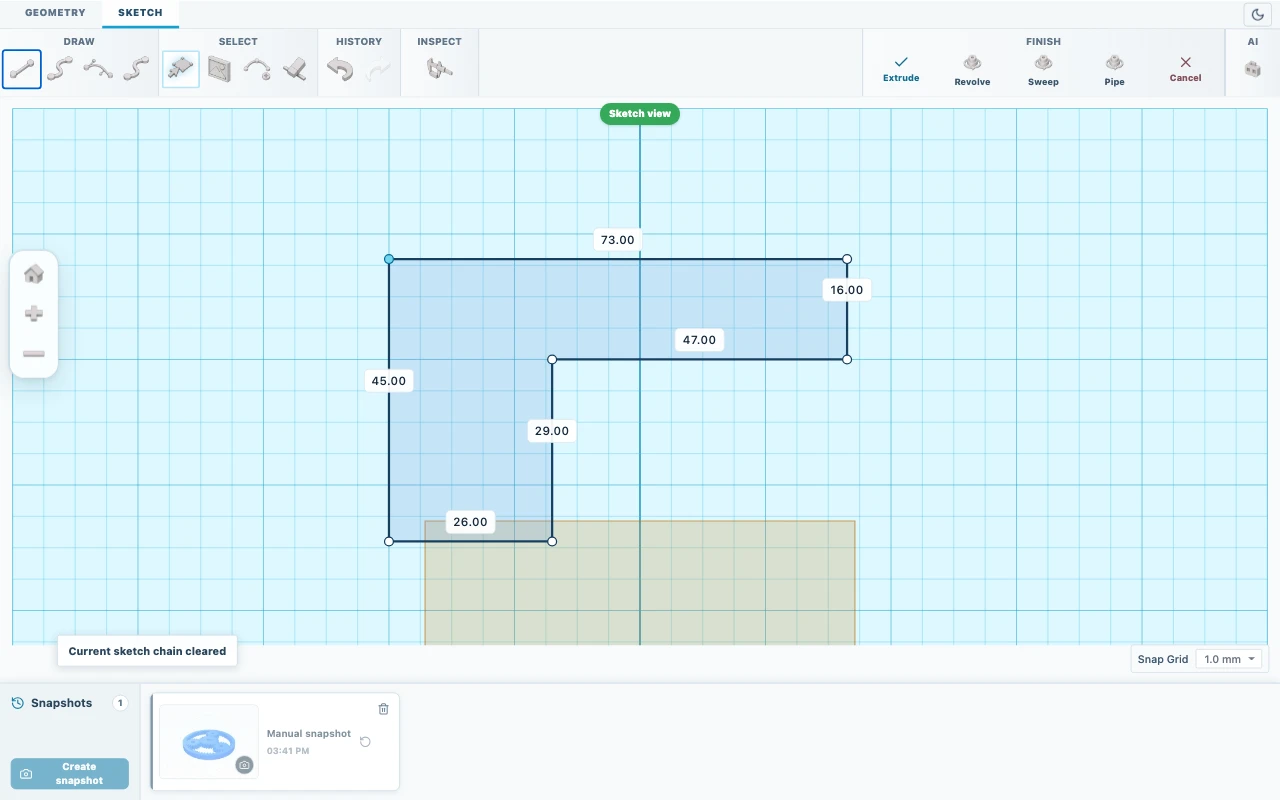This screenshot has height=800, width=1280.
Task: Select the straight line draw tool
Action: [22, 69]
